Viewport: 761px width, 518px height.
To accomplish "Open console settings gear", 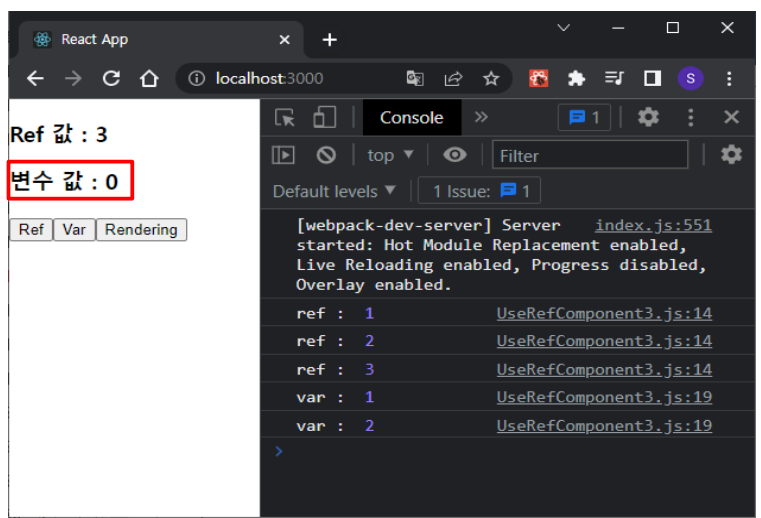I will [731, 155].
